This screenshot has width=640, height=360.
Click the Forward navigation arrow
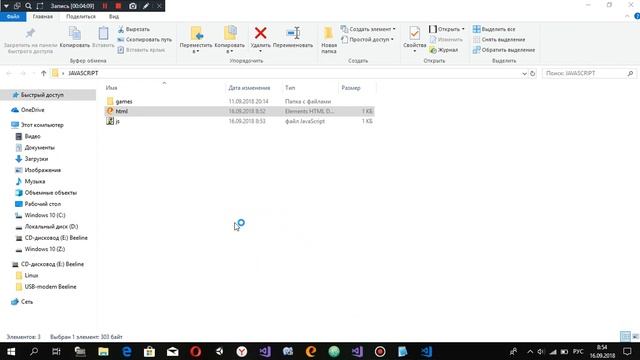click(23, 73)
